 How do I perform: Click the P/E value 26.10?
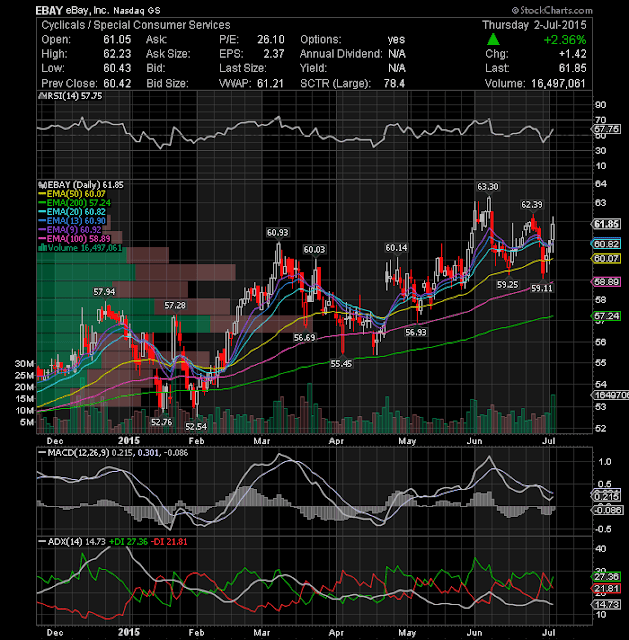pos(271,40)
